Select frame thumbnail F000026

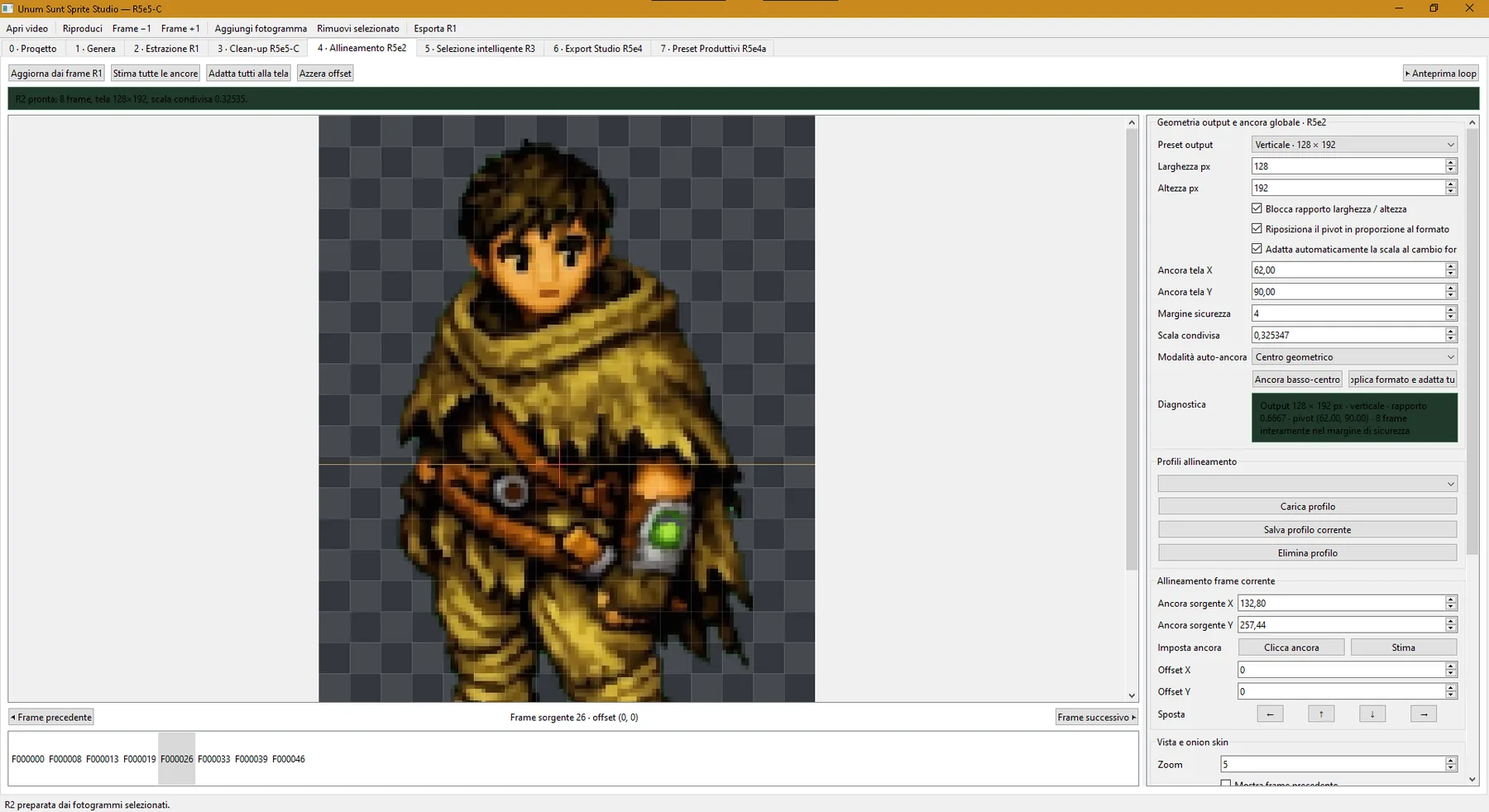pos(177,759)
